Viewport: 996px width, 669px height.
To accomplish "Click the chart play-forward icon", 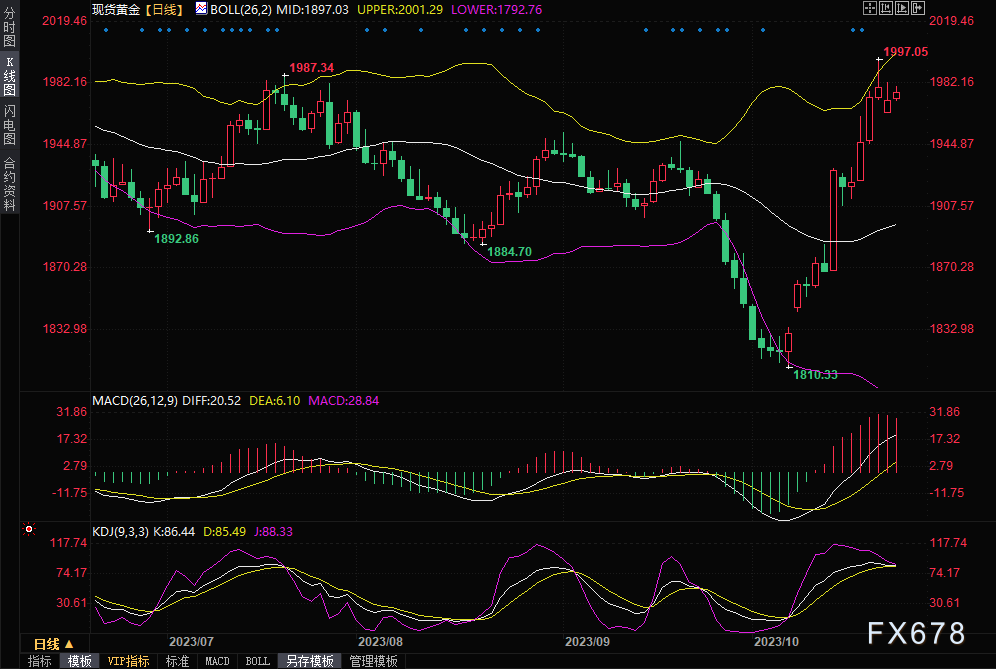I will point(902,8).
